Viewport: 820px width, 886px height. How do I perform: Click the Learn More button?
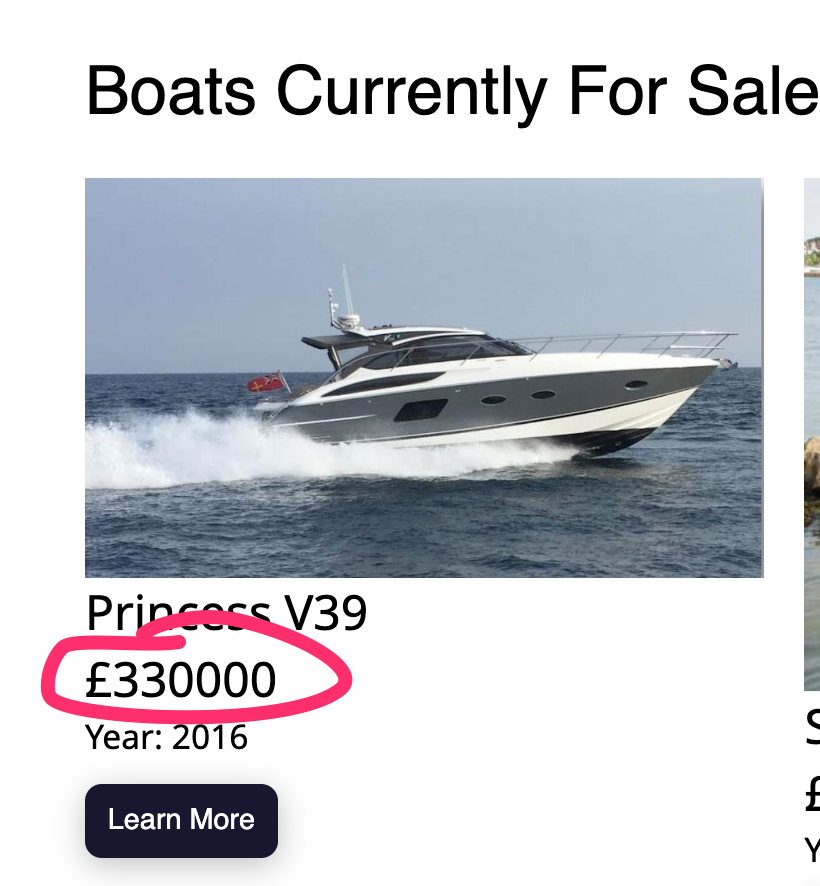(181, 820)
